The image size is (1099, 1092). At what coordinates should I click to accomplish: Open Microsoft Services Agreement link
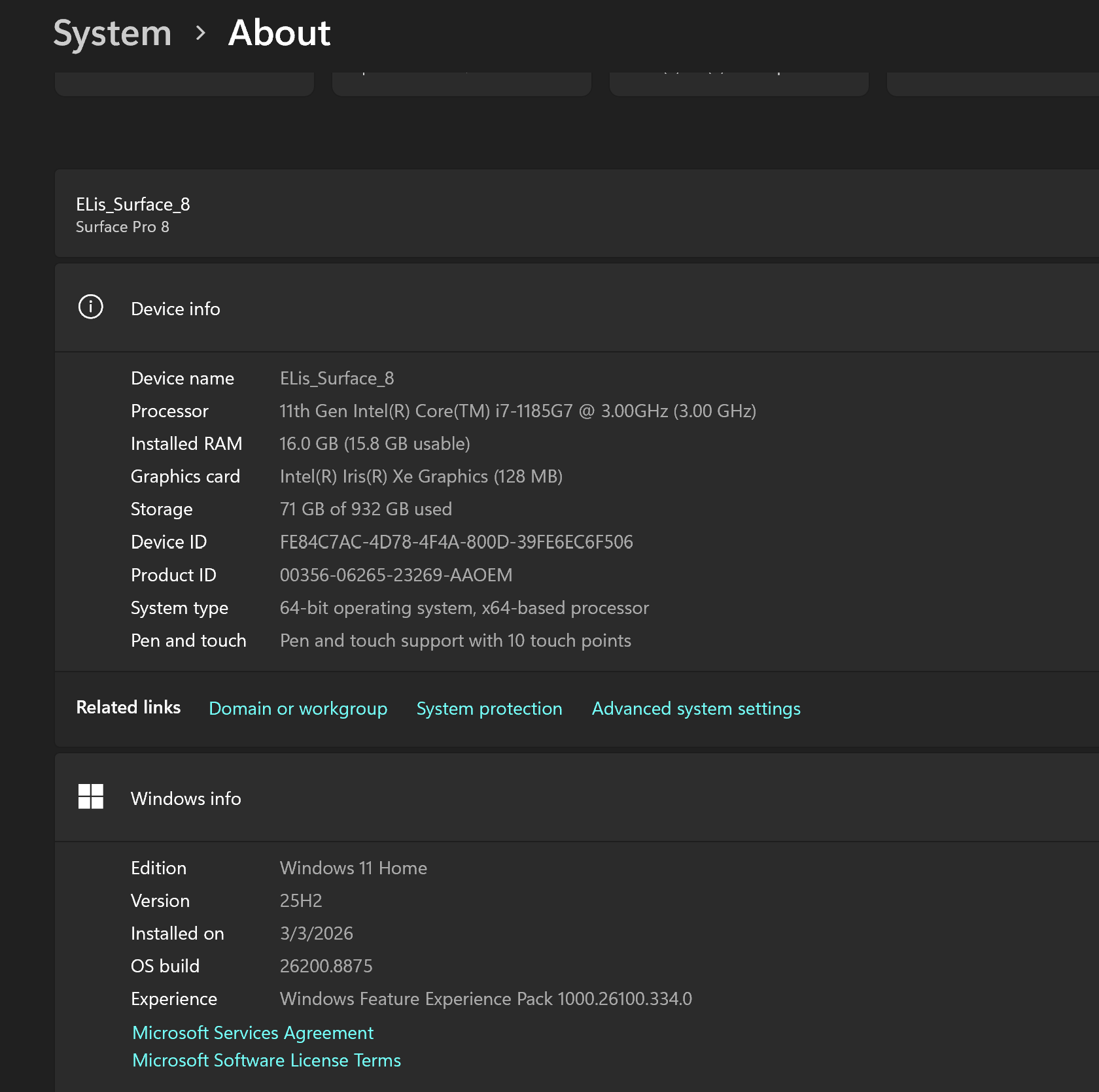click(x=253, y=1032)
